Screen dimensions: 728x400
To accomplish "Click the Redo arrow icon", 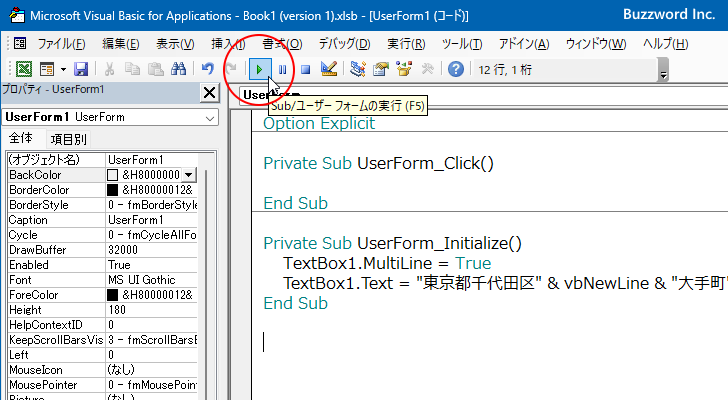I will click(231, 69).
